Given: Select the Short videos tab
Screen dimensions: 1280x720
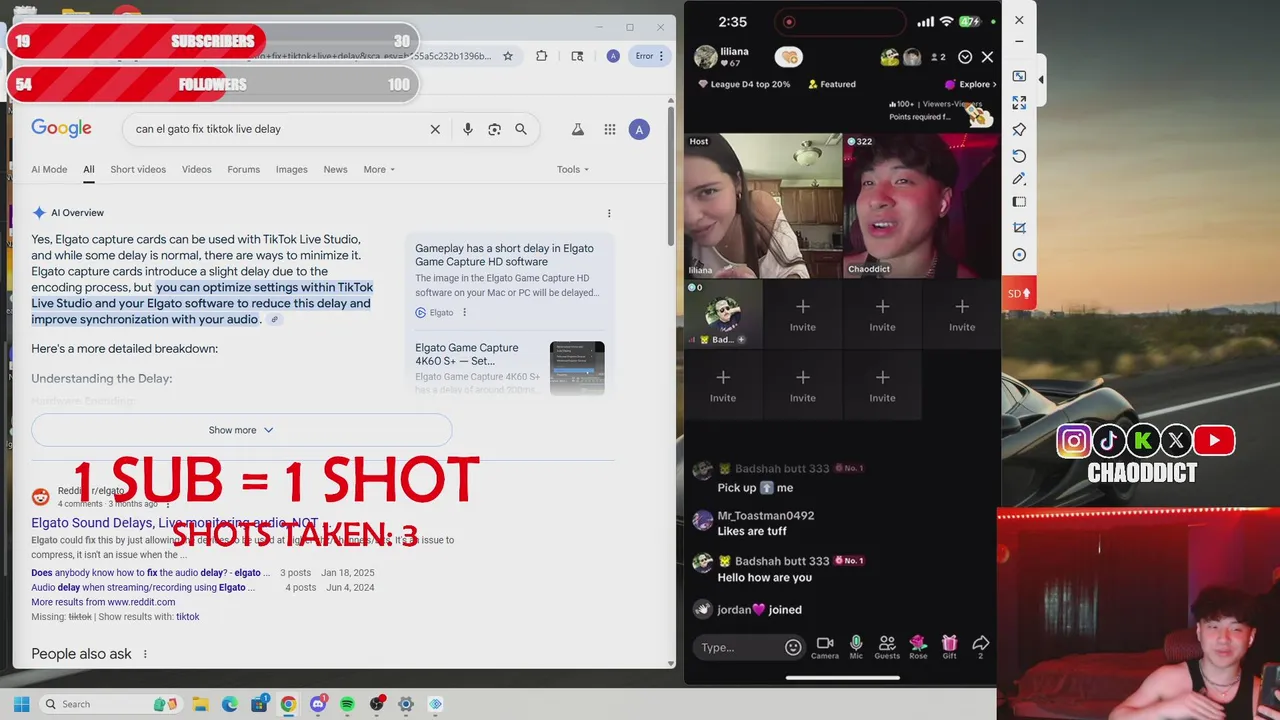Looking at the screenshot, I should coord(138,169).
